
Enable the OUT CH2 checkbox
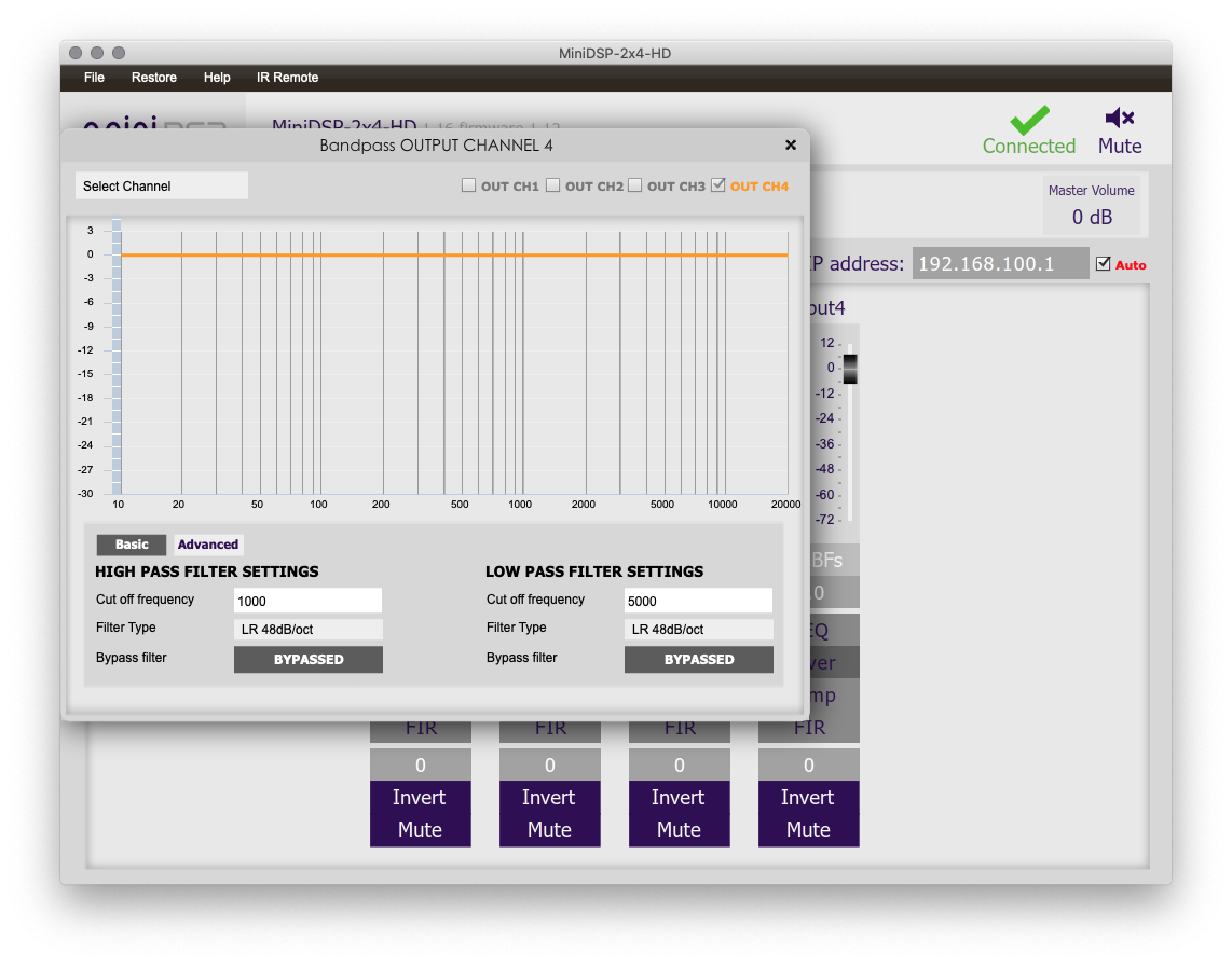click(553, 185)
